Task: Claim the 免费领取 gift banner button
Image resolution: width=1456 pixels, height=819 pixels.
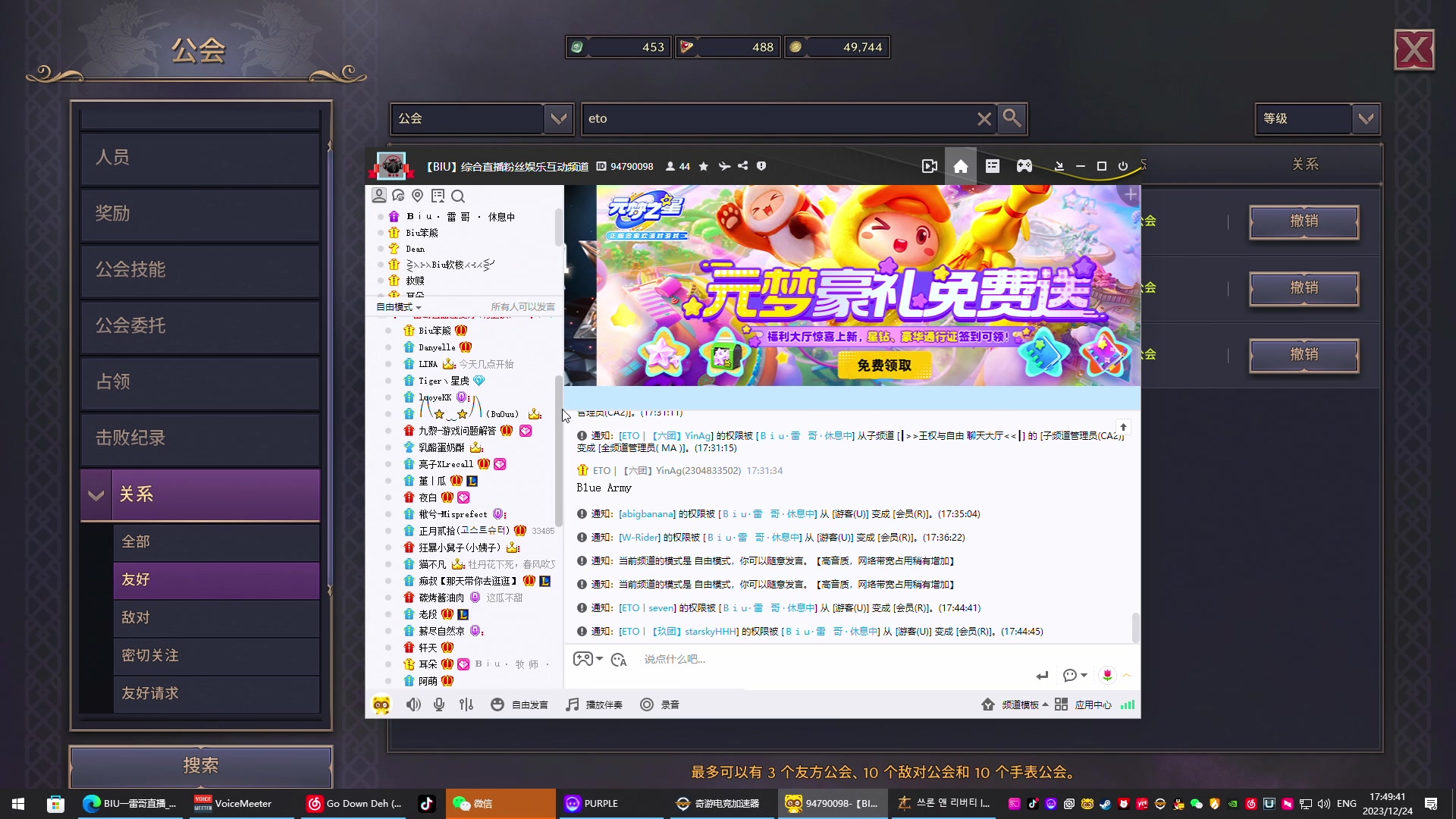Action: (x=883, y=365)
